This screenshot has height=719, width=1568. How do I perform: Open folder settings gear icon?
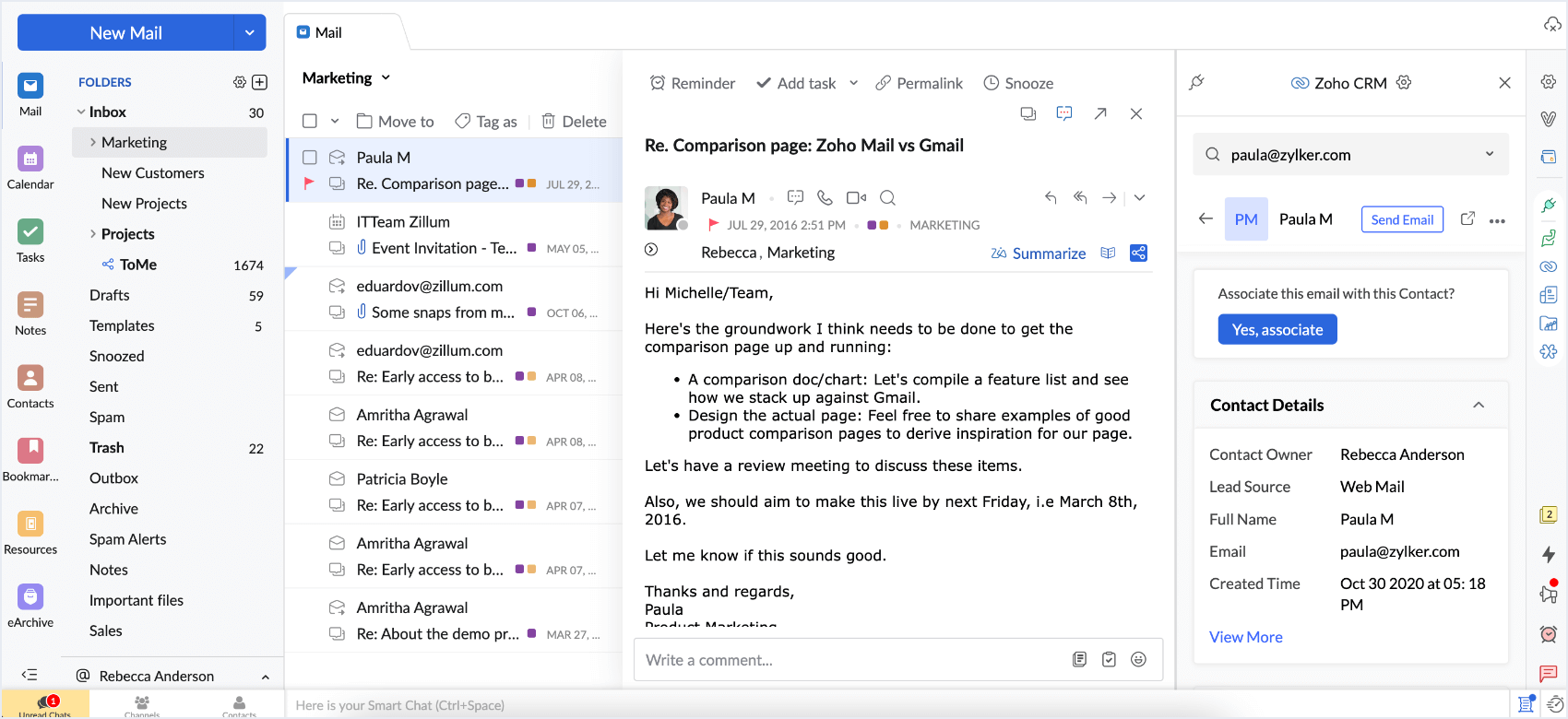click(x=240, y=82)
